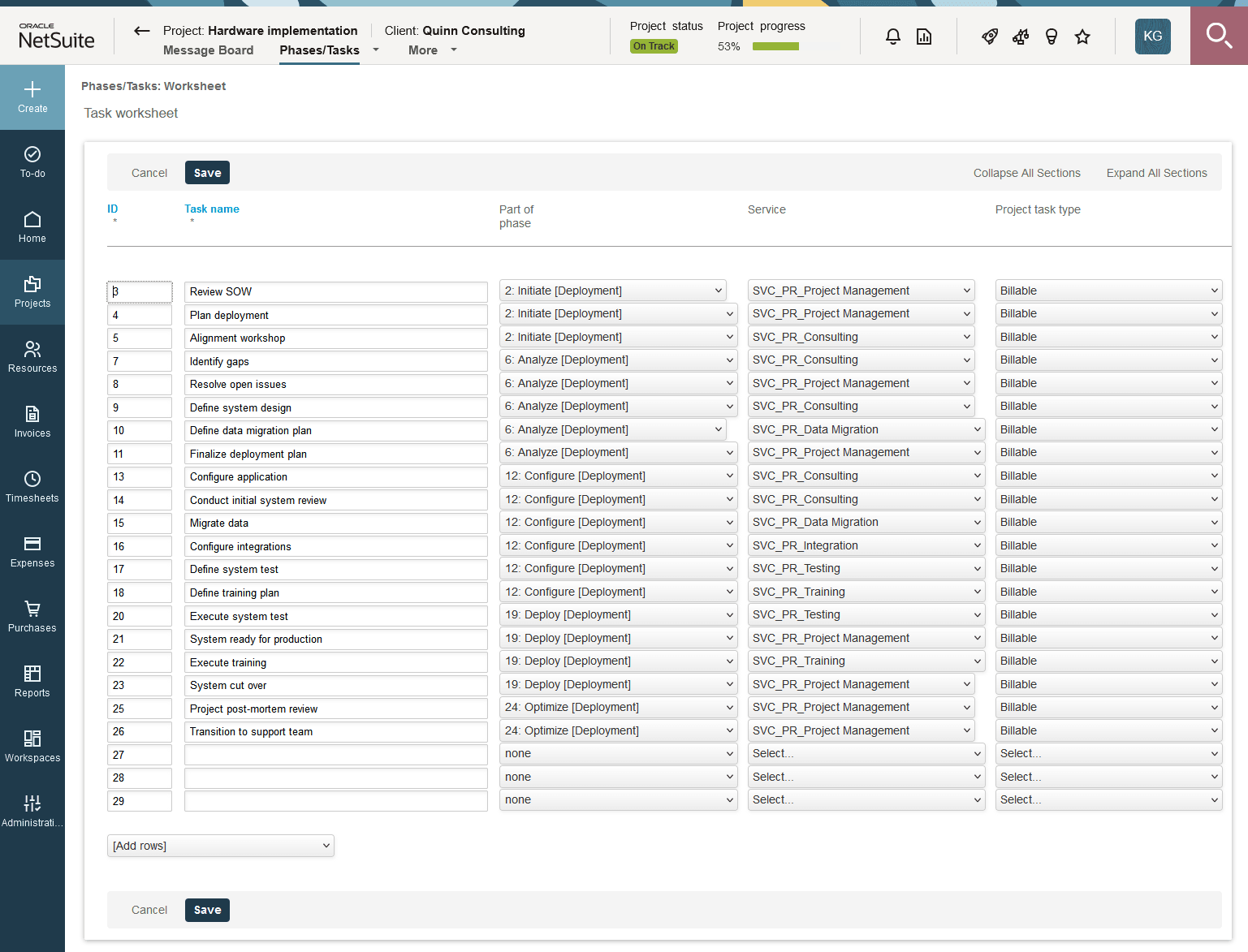Open phase dropdown for Review SOW

(613, 291)
